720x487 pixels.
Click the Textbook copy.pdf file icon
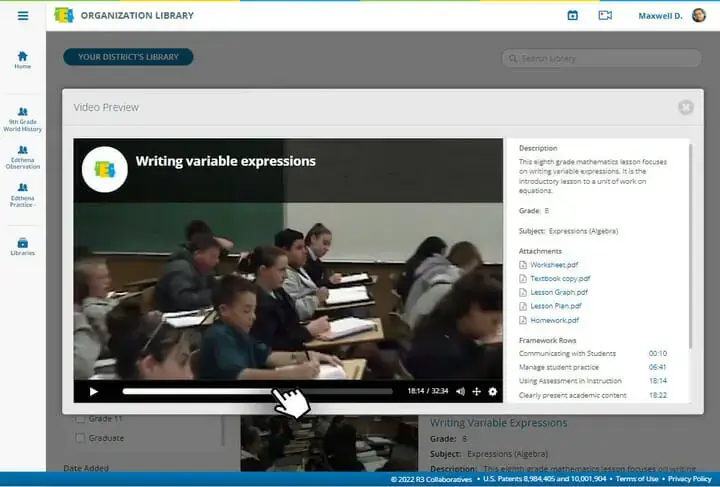pyautogui.click(x=523, y=279)
